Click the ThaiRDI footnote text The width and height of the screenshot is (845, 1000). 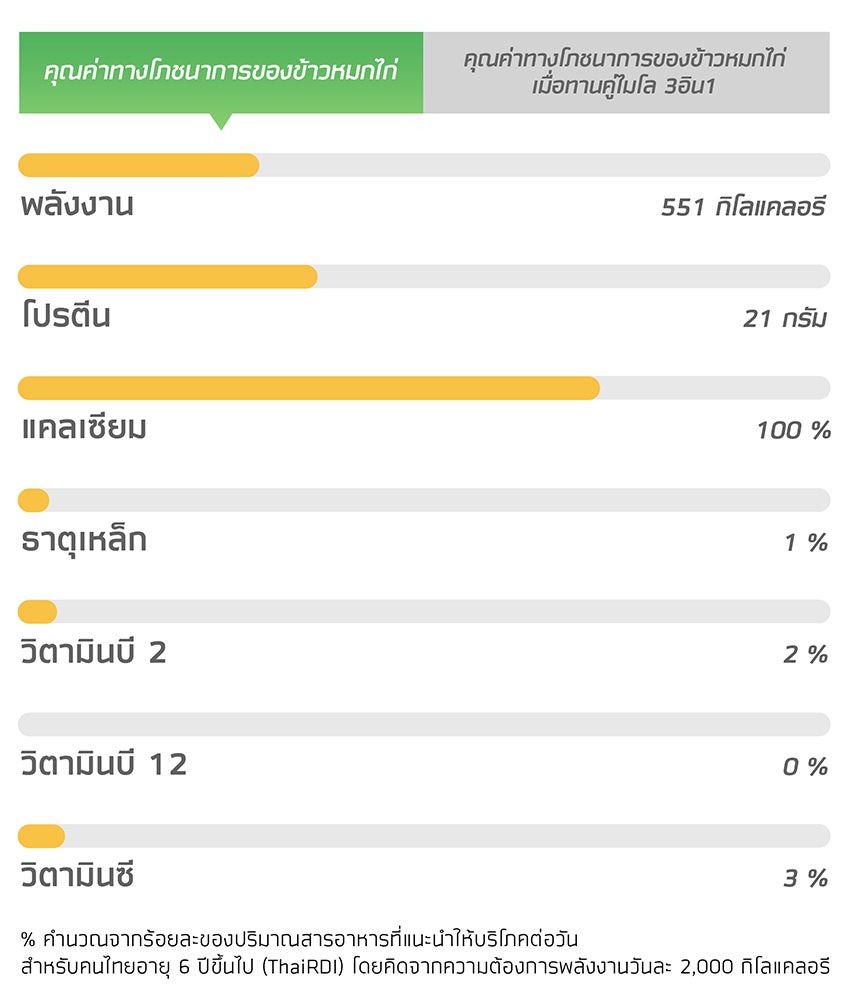425,953
